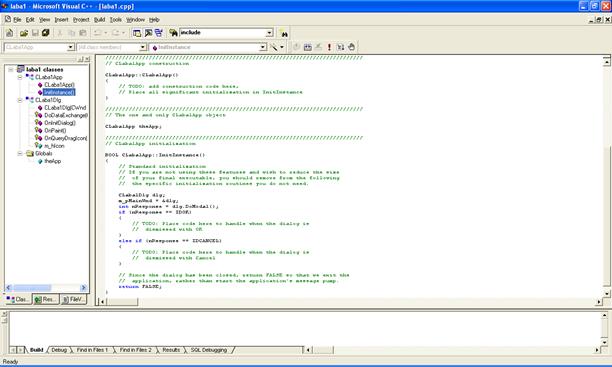Open the Insert menu

tap(61, 20)
